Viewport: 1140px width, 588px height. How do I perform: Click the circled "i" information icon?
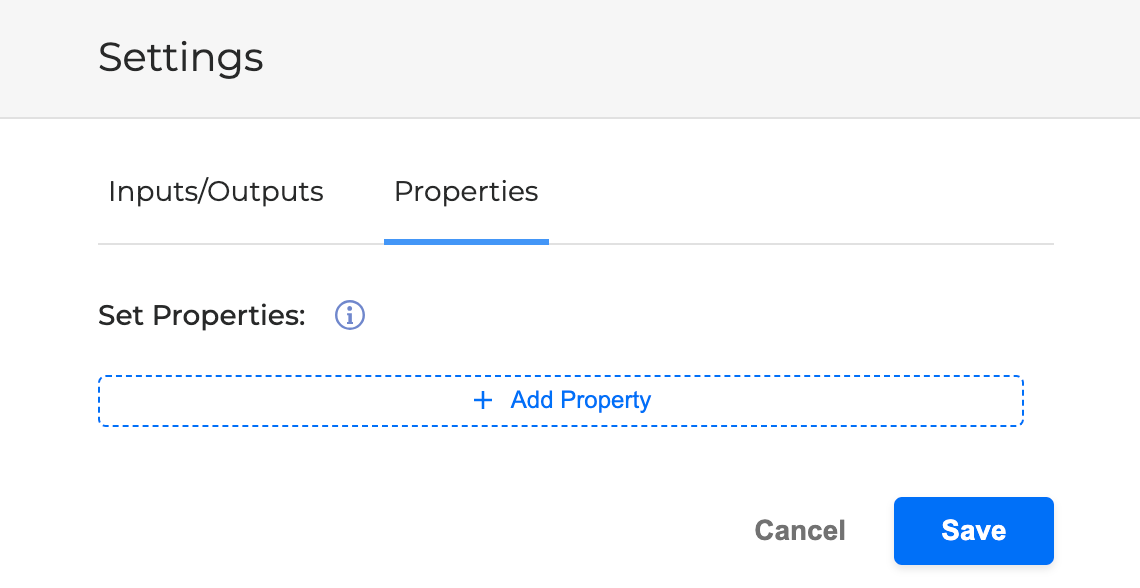tap(349, 316)
